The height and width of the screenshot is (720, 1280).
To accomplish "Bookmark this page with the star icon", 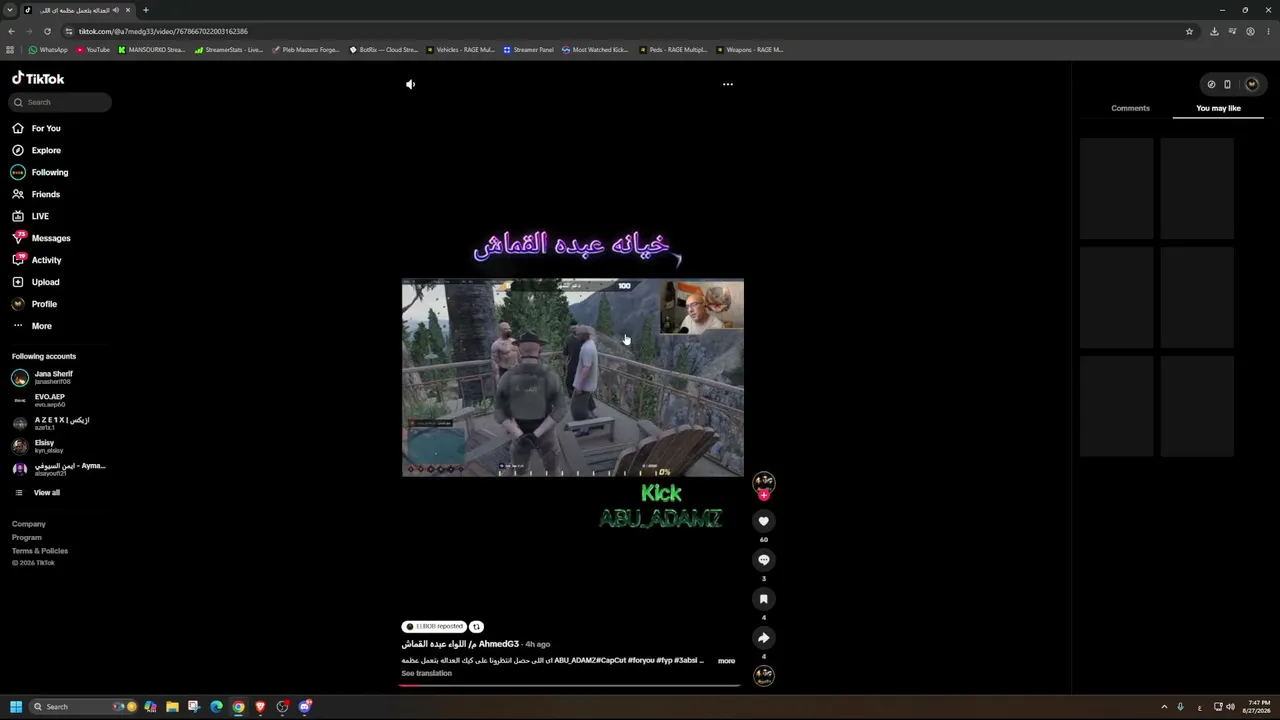I will point(1189,31).
